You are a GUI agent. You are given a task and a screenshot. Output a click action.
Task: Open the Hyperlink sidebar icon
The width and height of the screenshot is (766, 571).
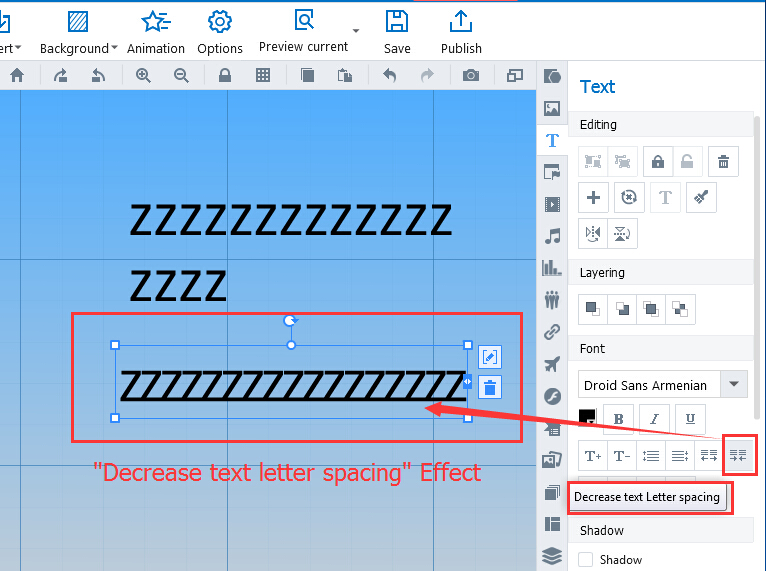(552, 332)
